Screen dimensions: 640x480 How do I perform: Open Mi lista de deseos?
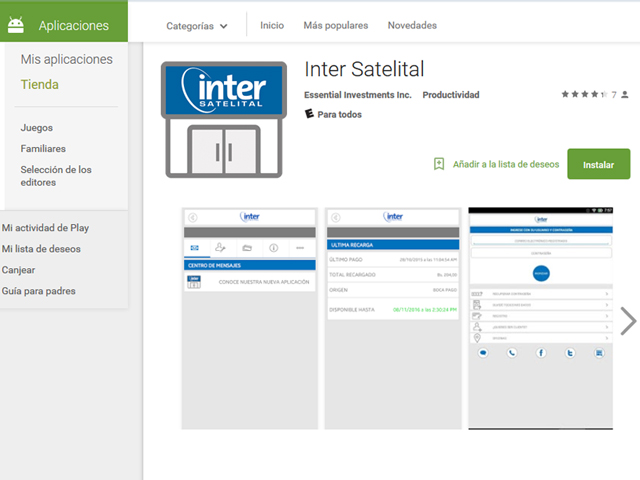(x=41, y=249)
